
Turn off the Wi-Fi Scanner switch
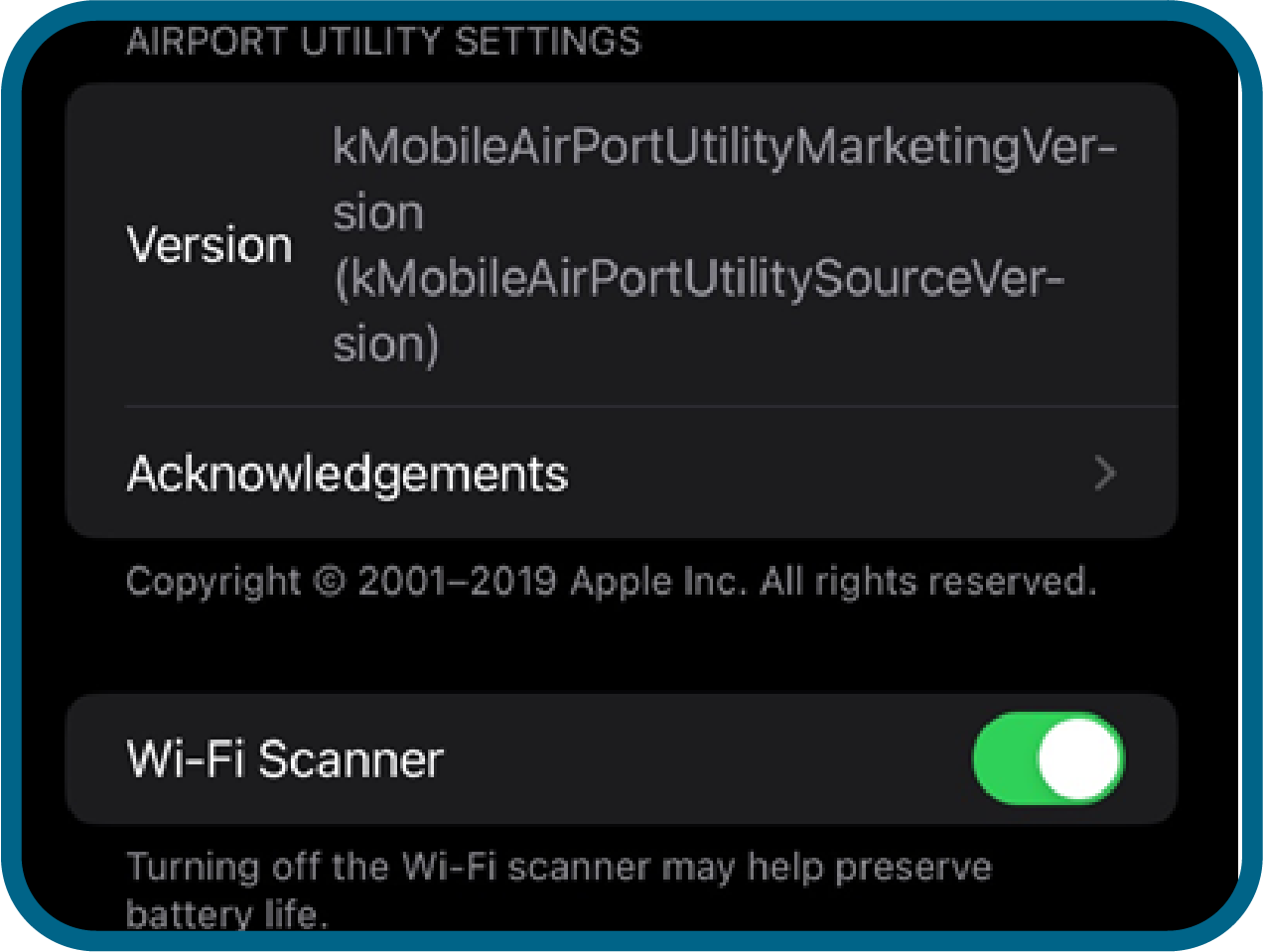(x=1049, y=758)
